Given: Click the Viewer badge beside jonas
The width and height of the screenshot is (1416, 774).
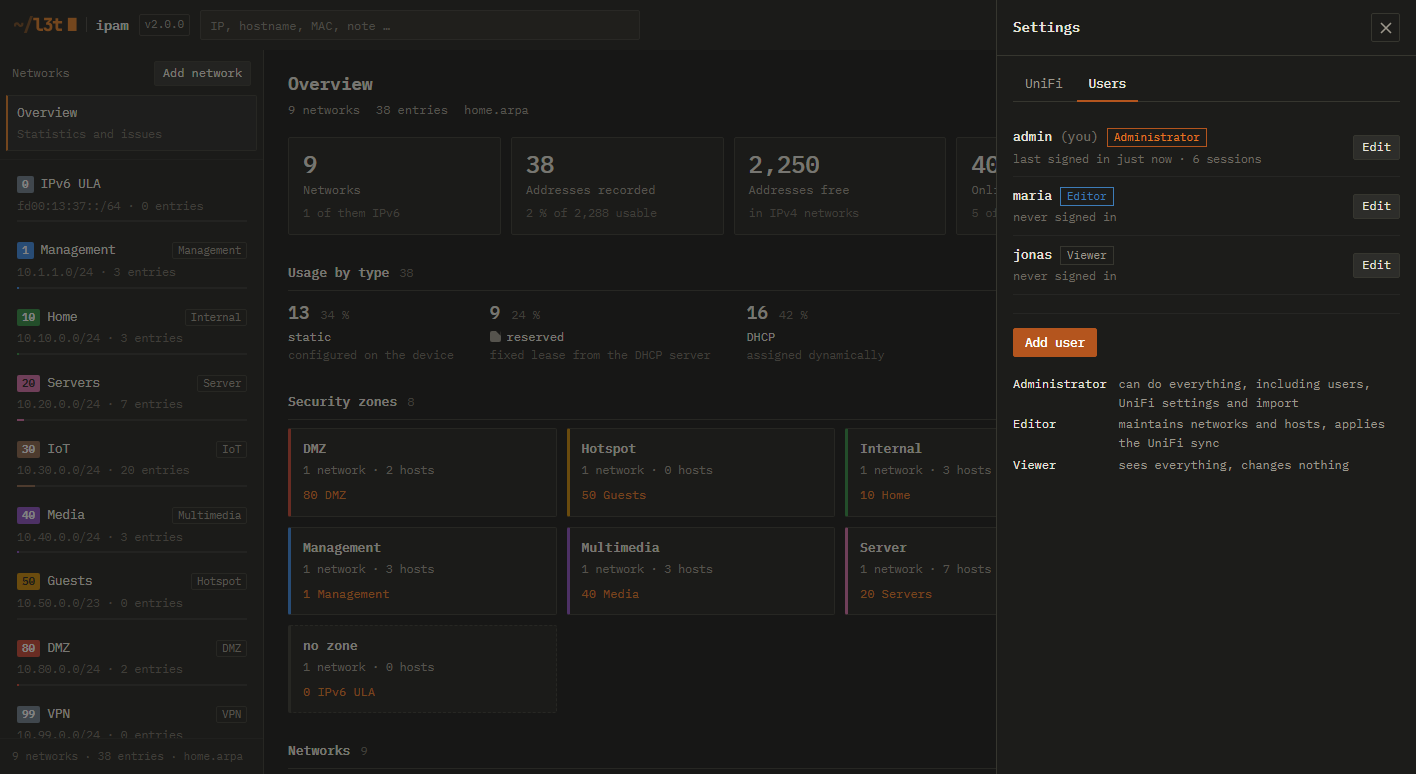Looking at the screenshot, I should [1086, 255].
